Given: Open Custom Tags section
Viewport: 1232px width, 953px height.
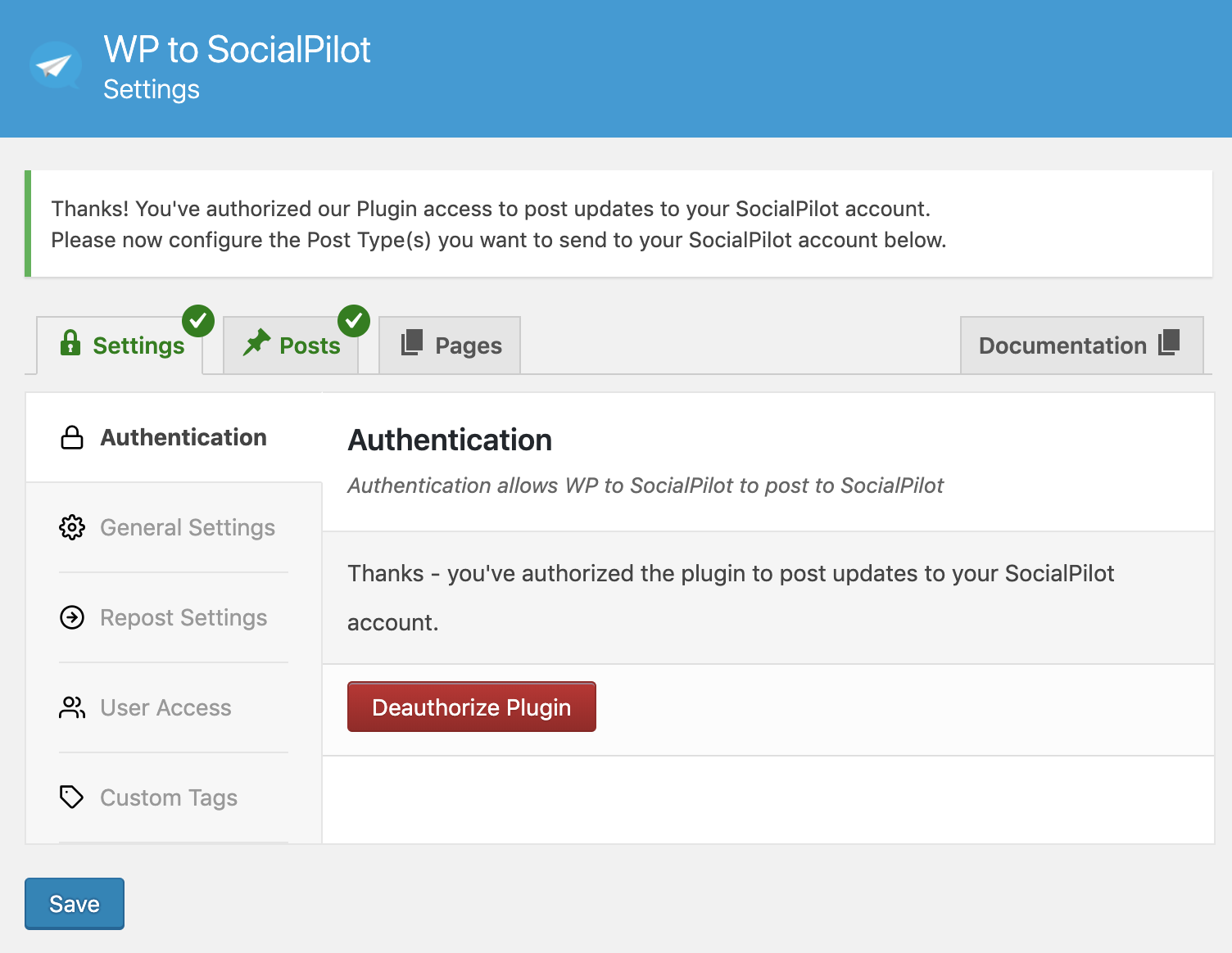Looking at the screenshot, I should (x=174, y=797).
